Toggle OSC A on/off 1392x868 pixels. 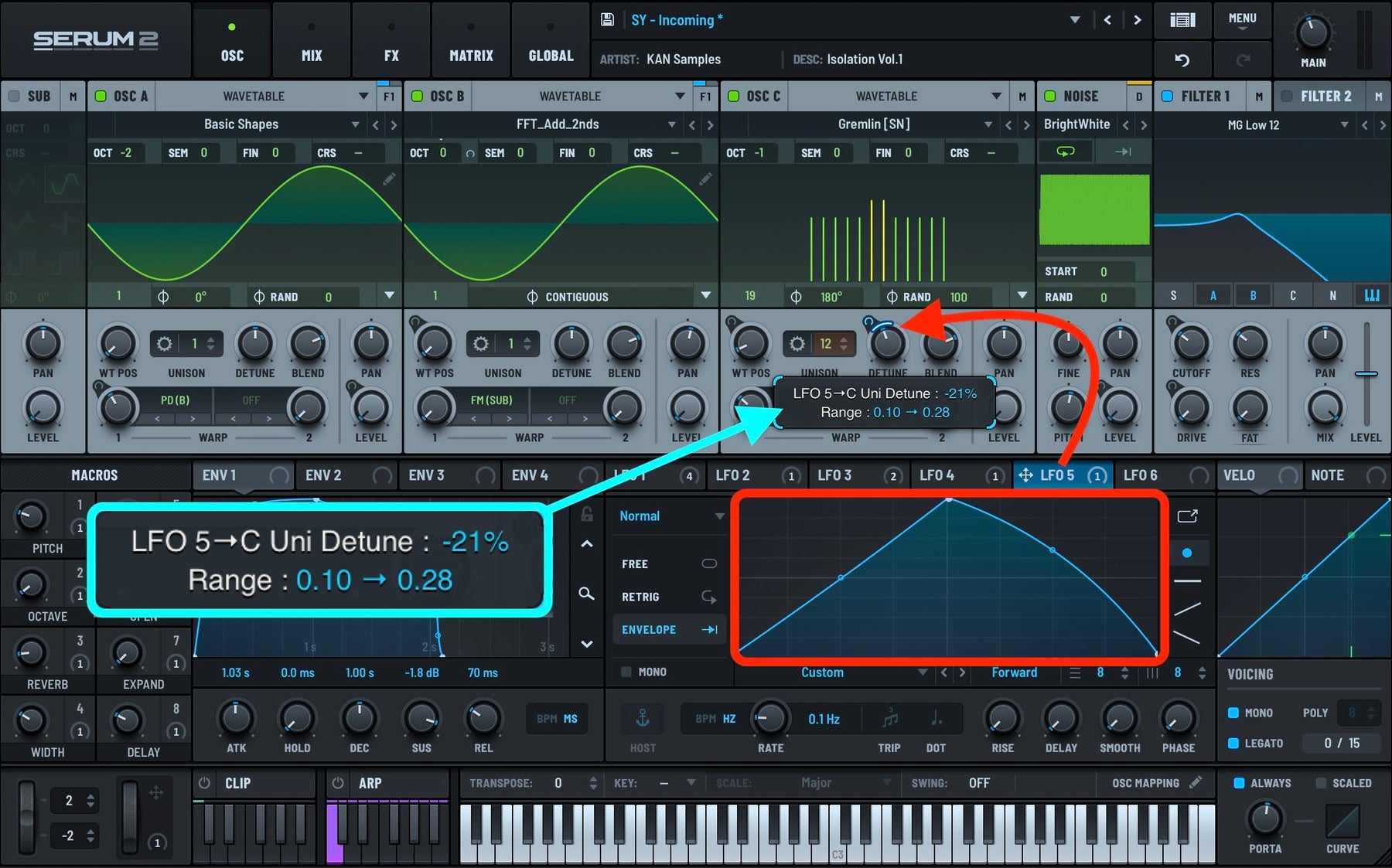coord(101,96)
